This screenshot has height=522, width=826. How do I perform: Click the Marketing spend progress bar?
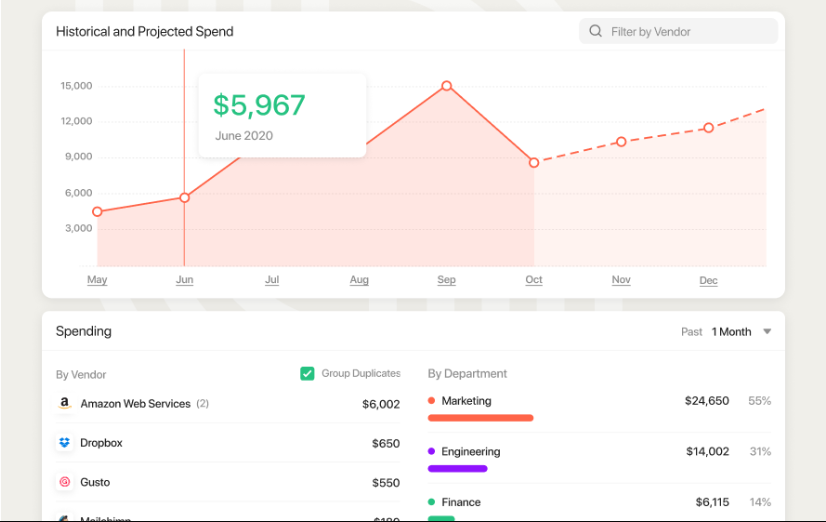pyautogui.click(x=480, y=418)
